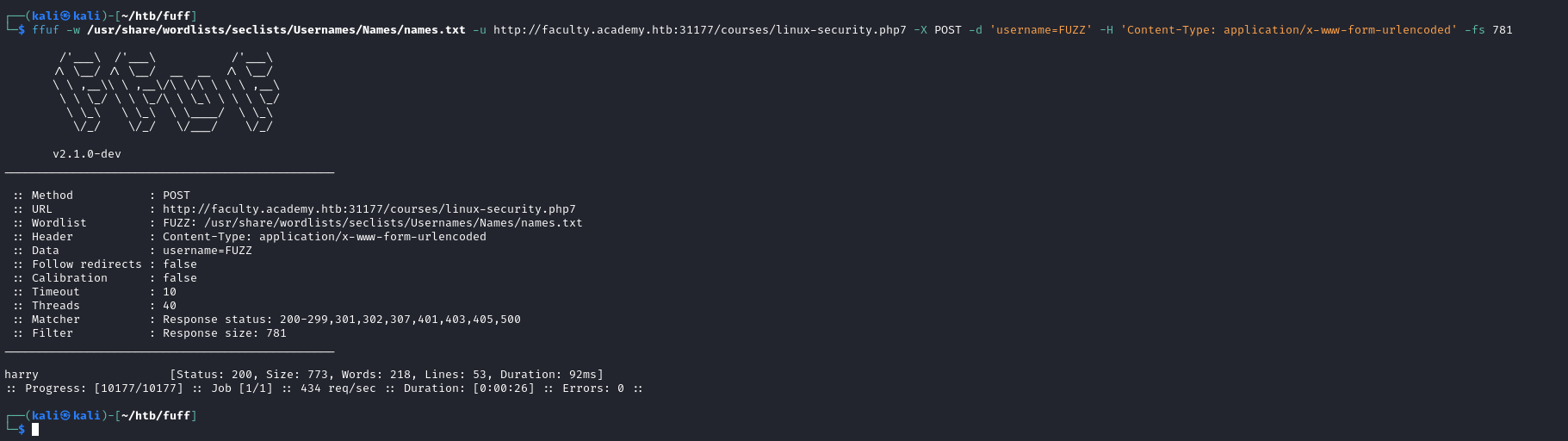Click the v2.1.0-dev version text

click(x=86, y=154)
